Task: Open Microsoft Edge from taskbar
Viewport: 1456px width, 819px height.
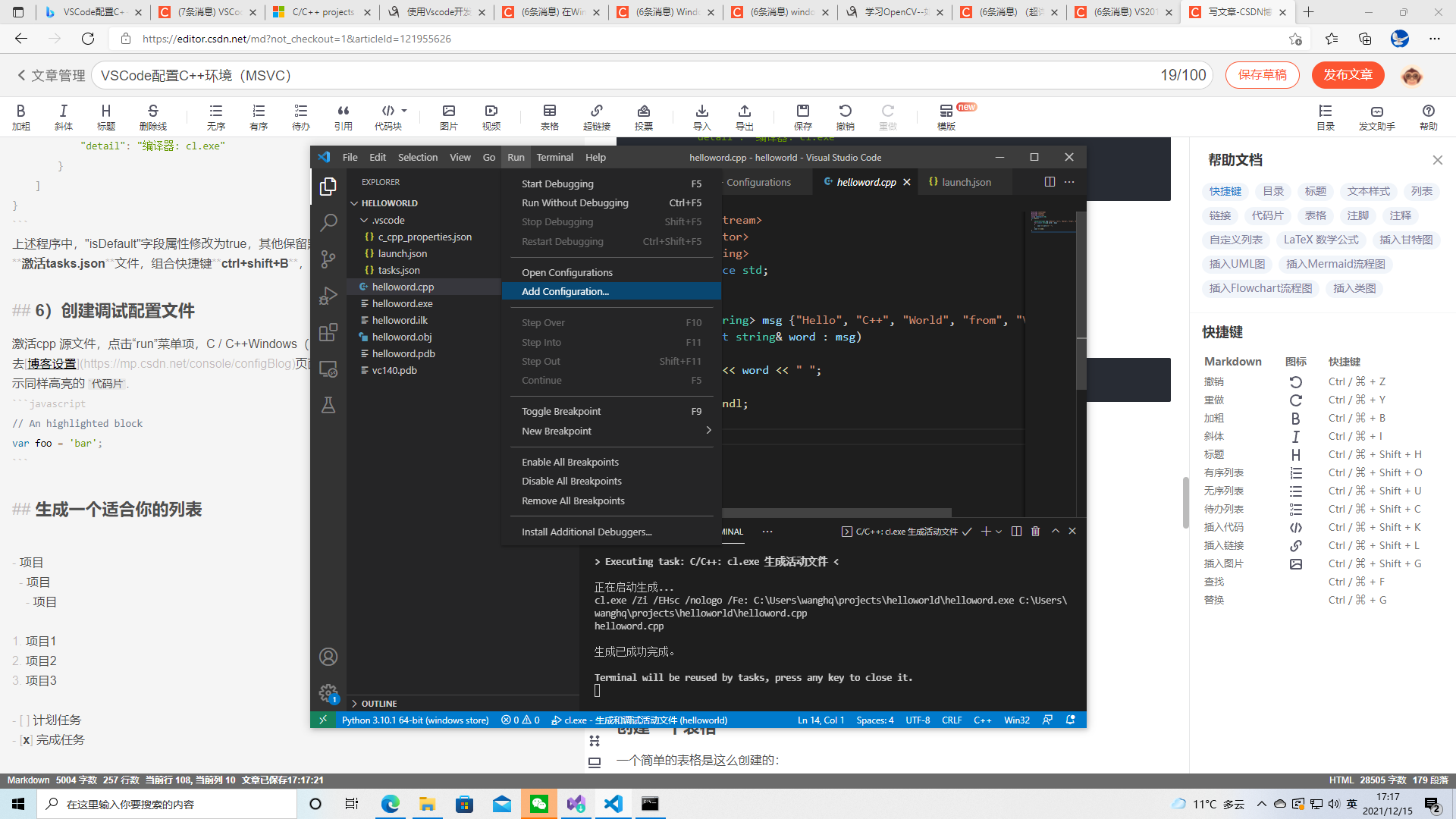Action: click(391, 804)
